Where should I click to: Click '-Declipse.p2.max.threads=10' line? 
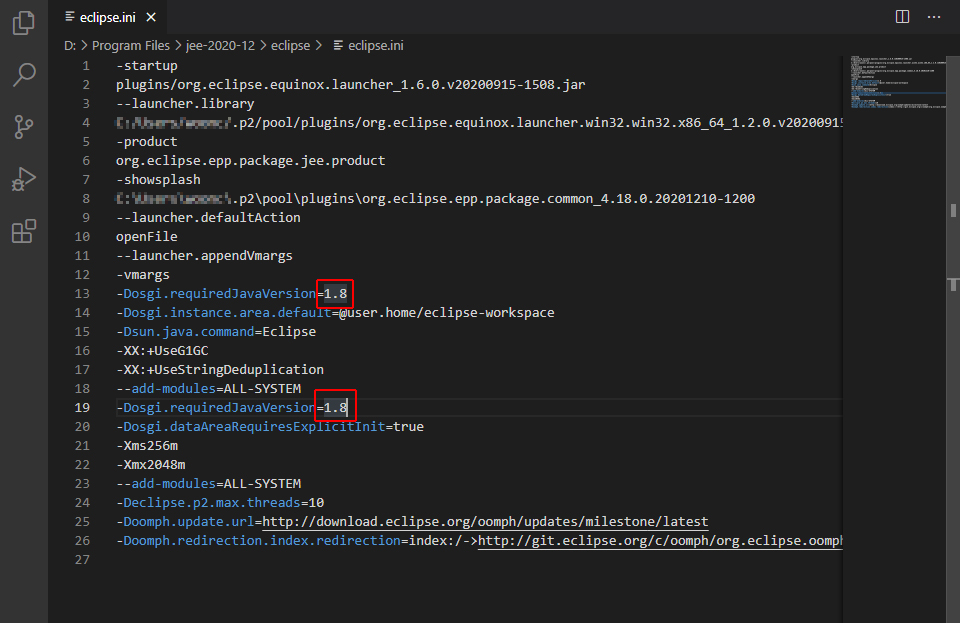tap(220, 502)
